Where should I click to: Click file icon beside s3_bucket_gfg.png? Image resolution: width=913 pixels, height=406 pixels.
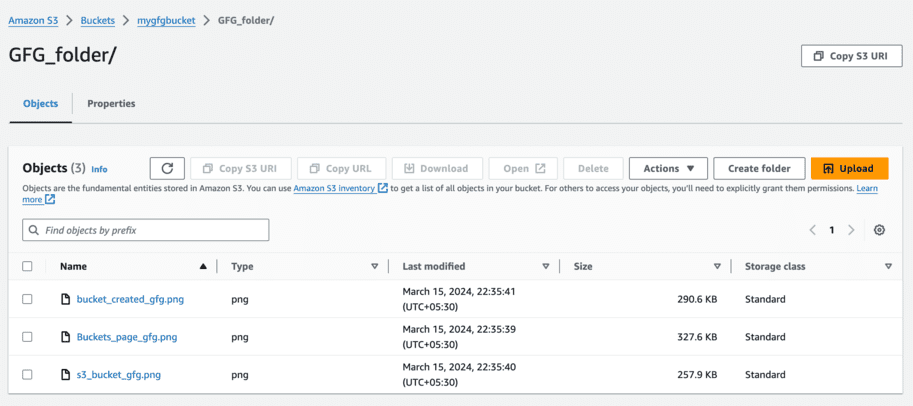(66, 375)
